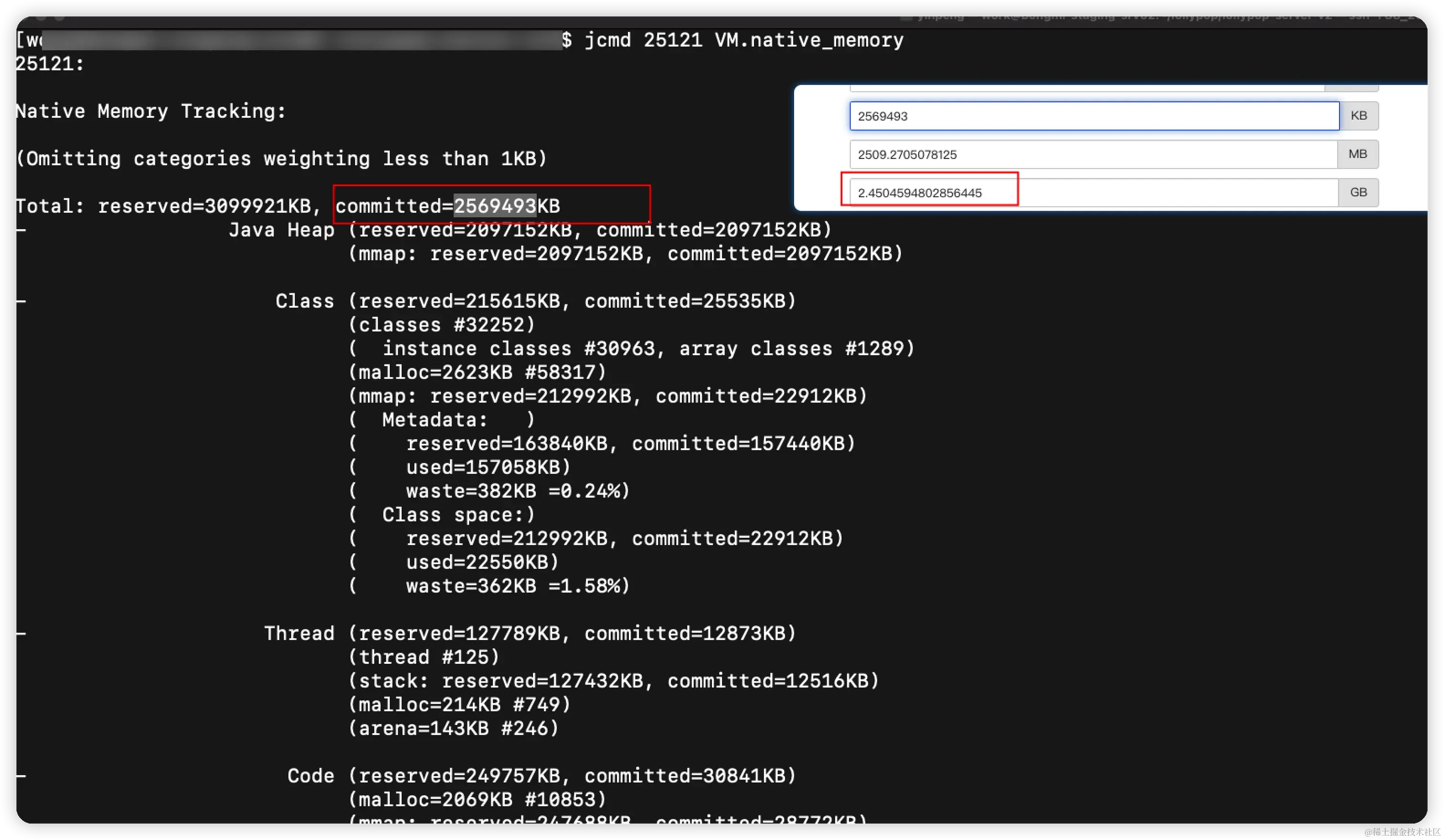Click the terminal window's minimize dot
This screenshot has width=1444, height=840.
click(41, 18)
